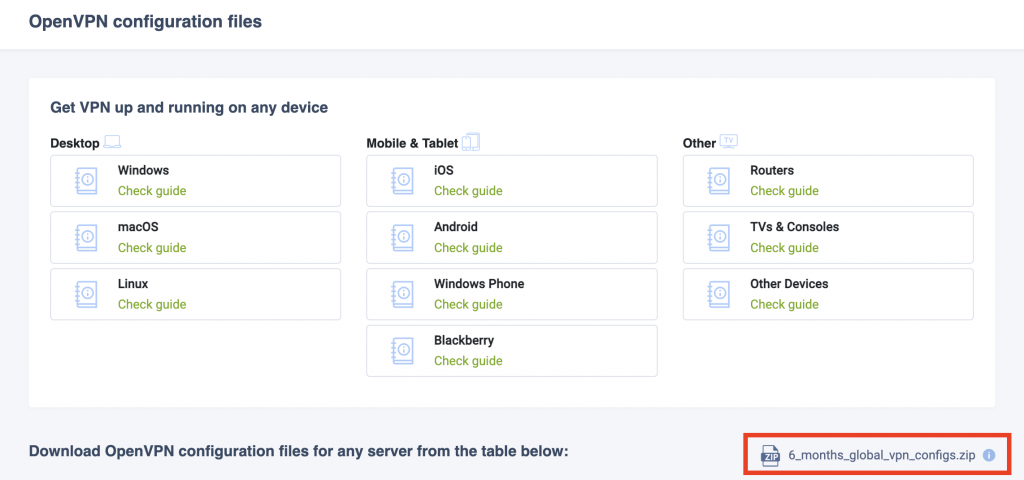Click the laptop icon next to Desktop

112,142
